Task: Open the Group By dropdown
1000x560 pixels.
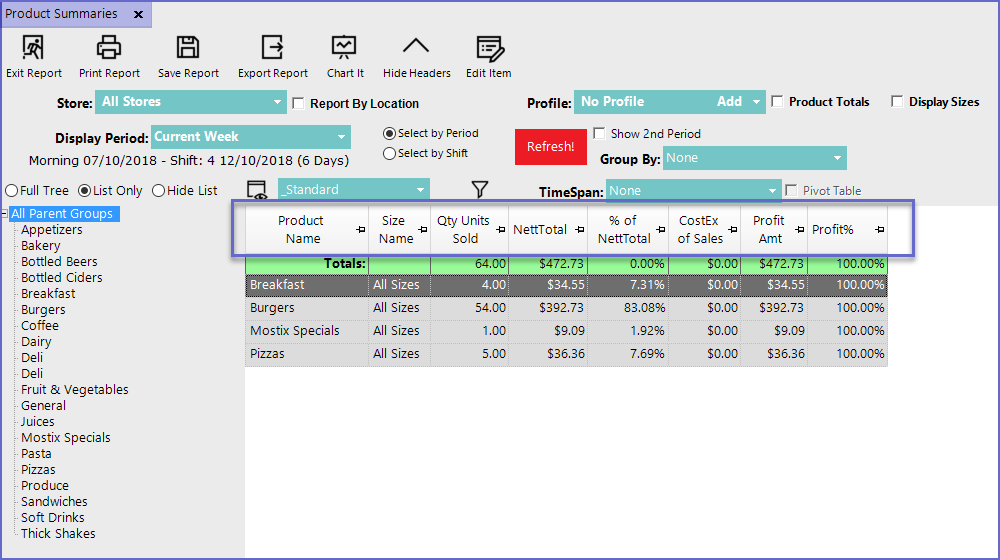Action: (x=754, y=158)
